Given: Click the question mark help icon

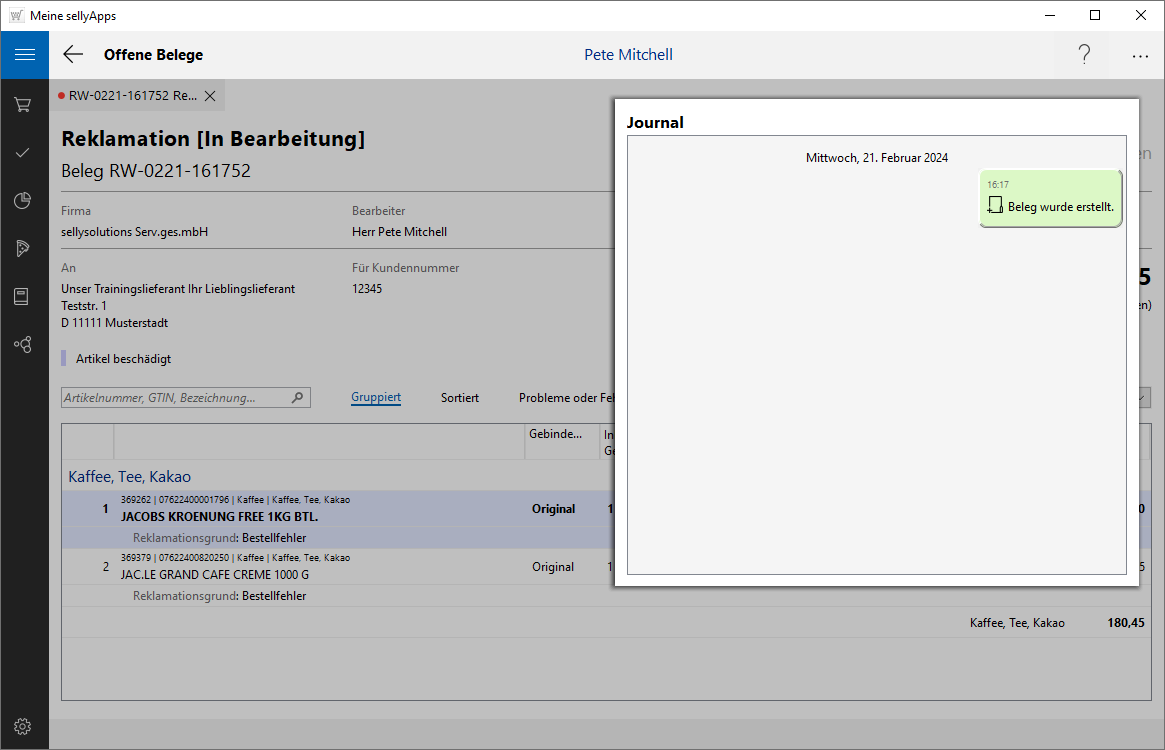Looking at the screenshot, I should pyautogui.click(x=1084, y=55).
